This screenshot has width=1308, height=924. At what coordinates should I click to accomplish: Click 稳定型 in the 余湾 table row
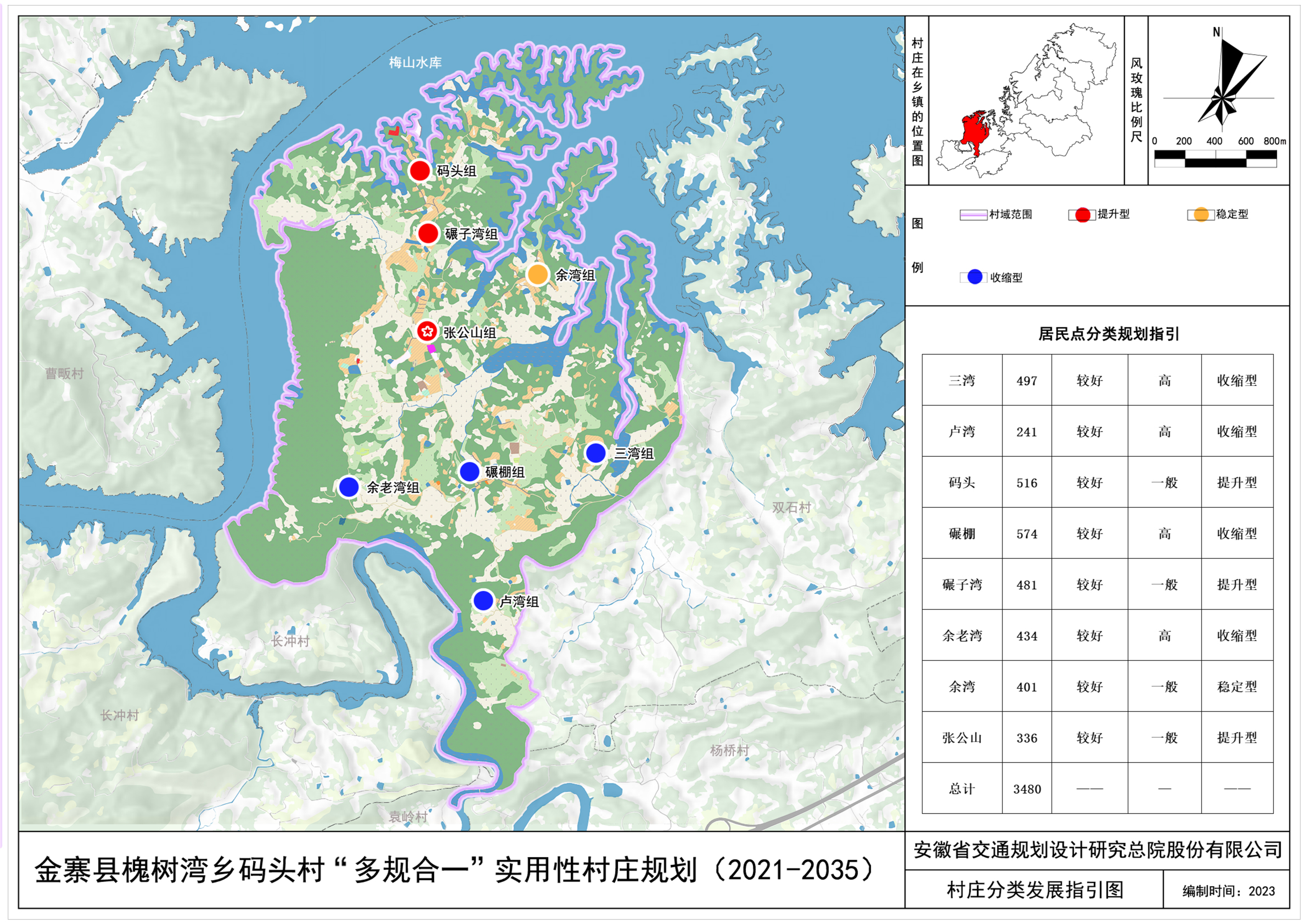coord(1237,687)
